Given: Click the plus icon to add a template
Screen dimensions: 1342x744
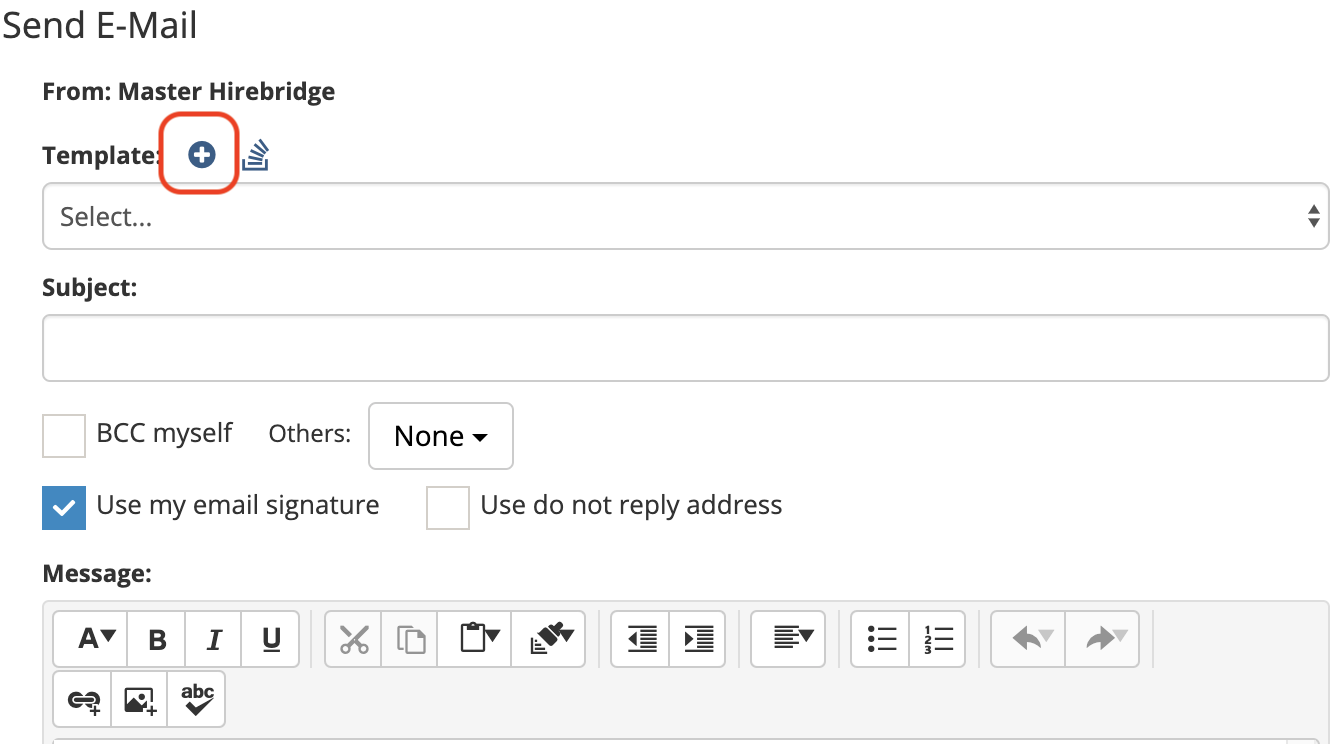Looking at the screenshot, I should [x=202, y=155].
